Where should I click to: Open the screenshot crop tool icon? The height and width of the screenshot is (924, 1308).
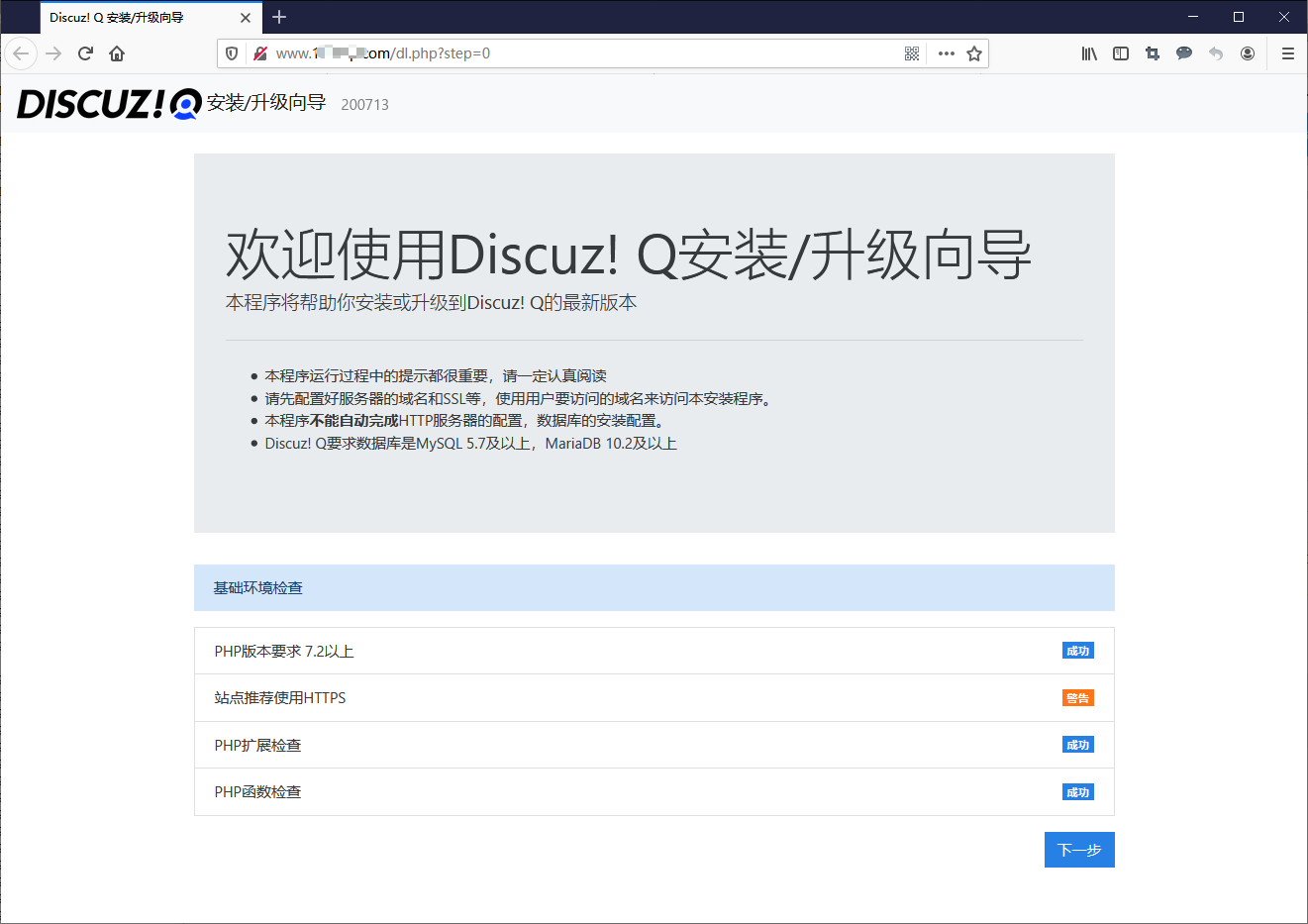point(1153,53)
